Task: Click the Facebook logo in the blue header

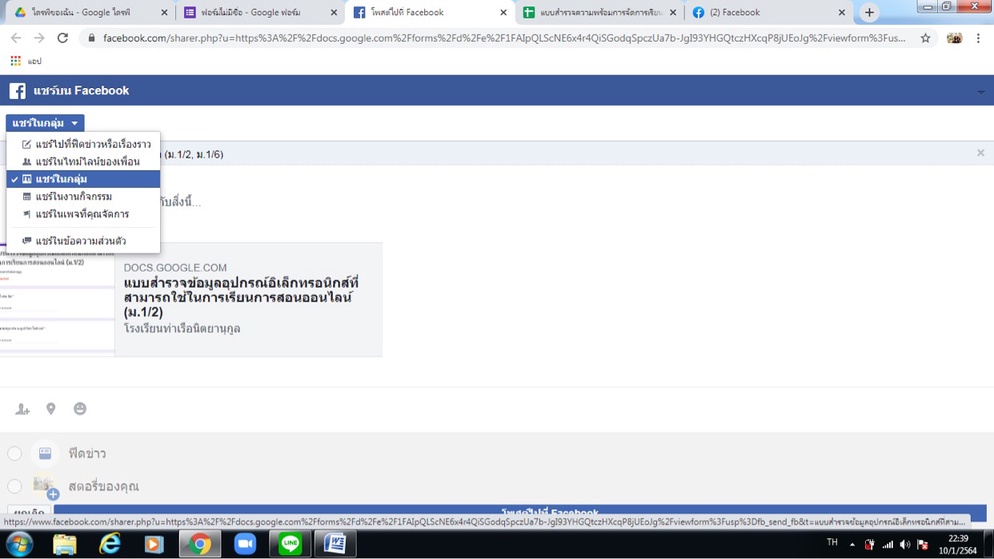Action: point(18,91)
